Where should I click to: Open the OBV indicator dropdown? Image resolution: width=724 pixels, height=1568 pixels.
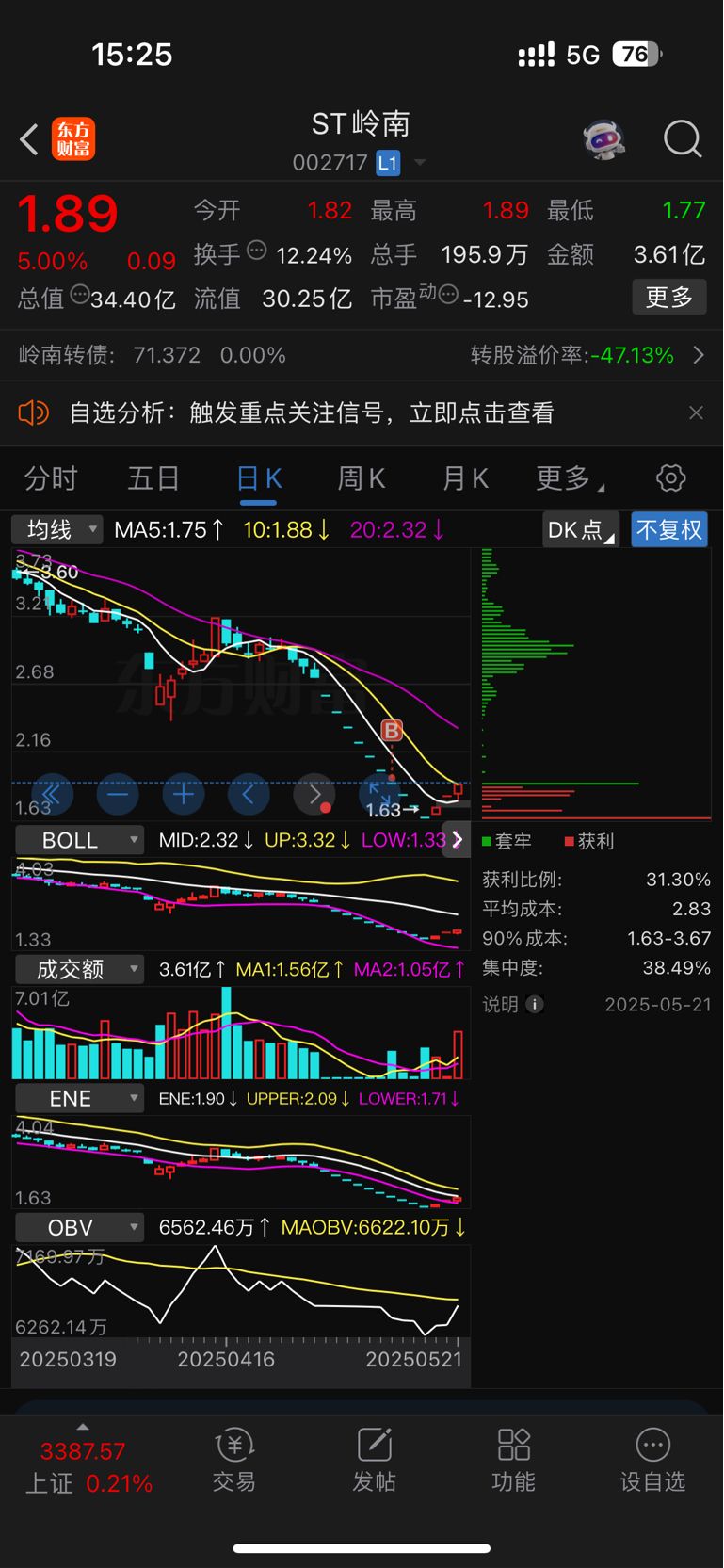tap(80, 1227)
